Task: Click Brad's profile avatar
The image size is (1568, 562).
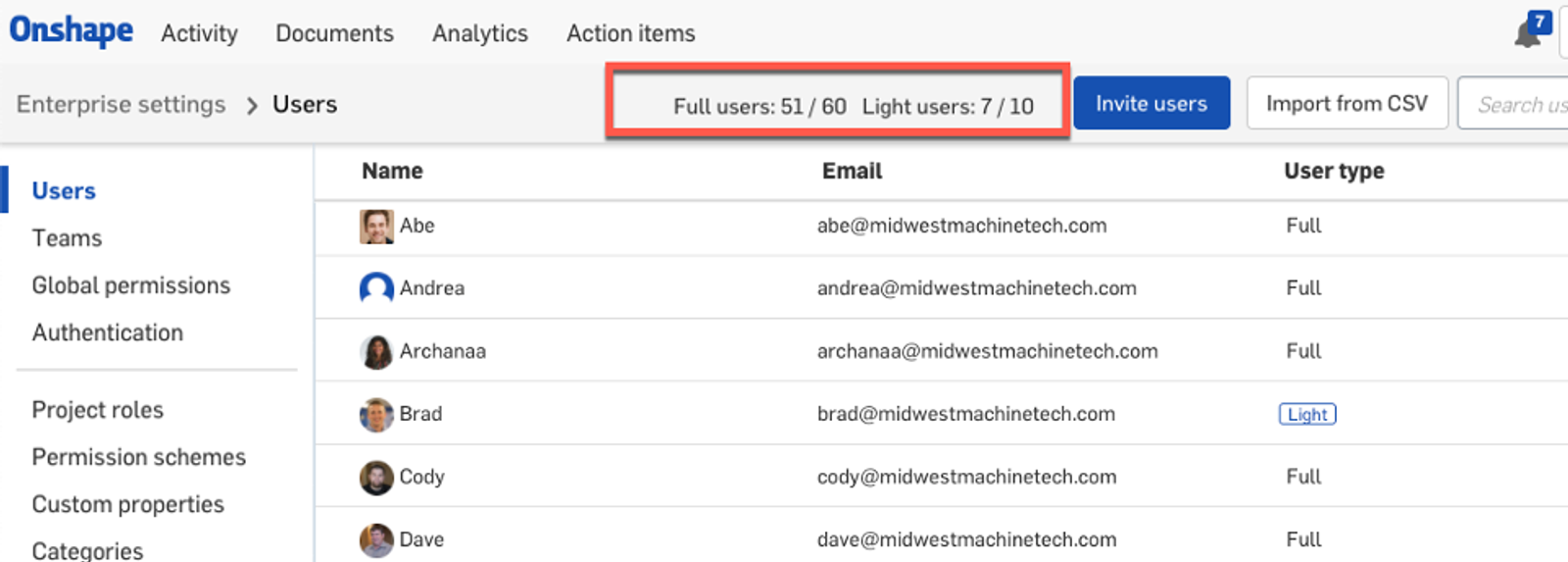Action: tap(376, 414)
